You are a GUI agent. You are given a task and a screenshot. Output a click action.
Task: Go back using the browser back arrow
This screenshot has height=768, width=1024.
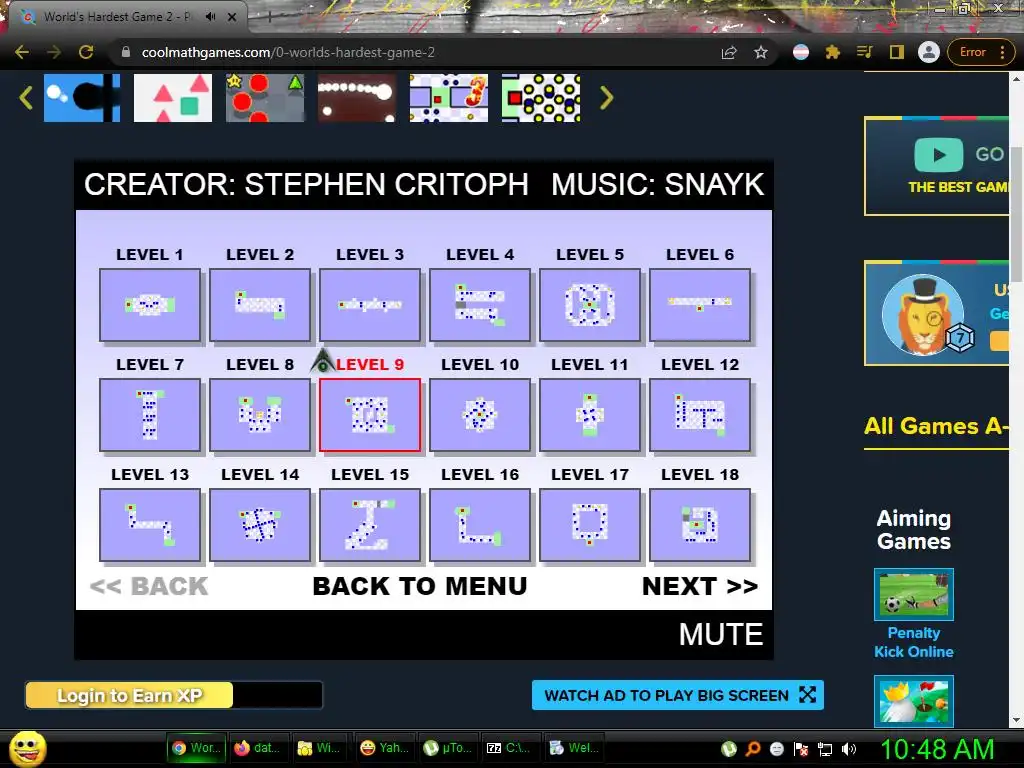(22, 52)
